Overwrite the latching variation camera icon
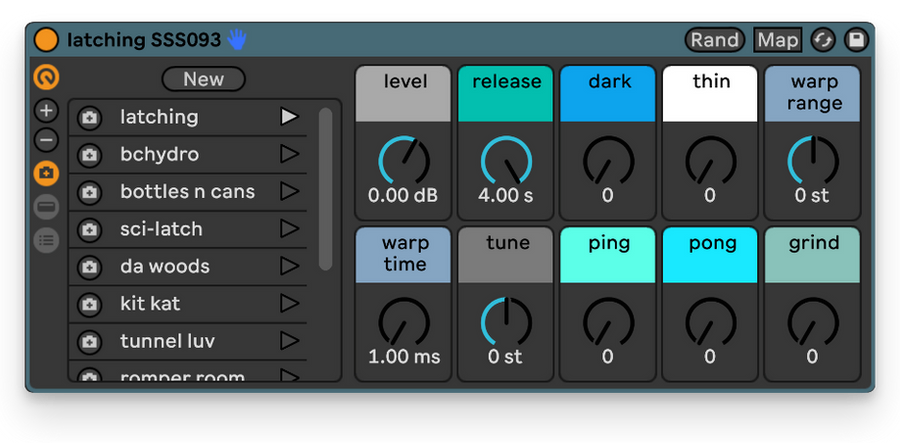The height and width of the screenshot is (443, 900). tap(89, 118)
